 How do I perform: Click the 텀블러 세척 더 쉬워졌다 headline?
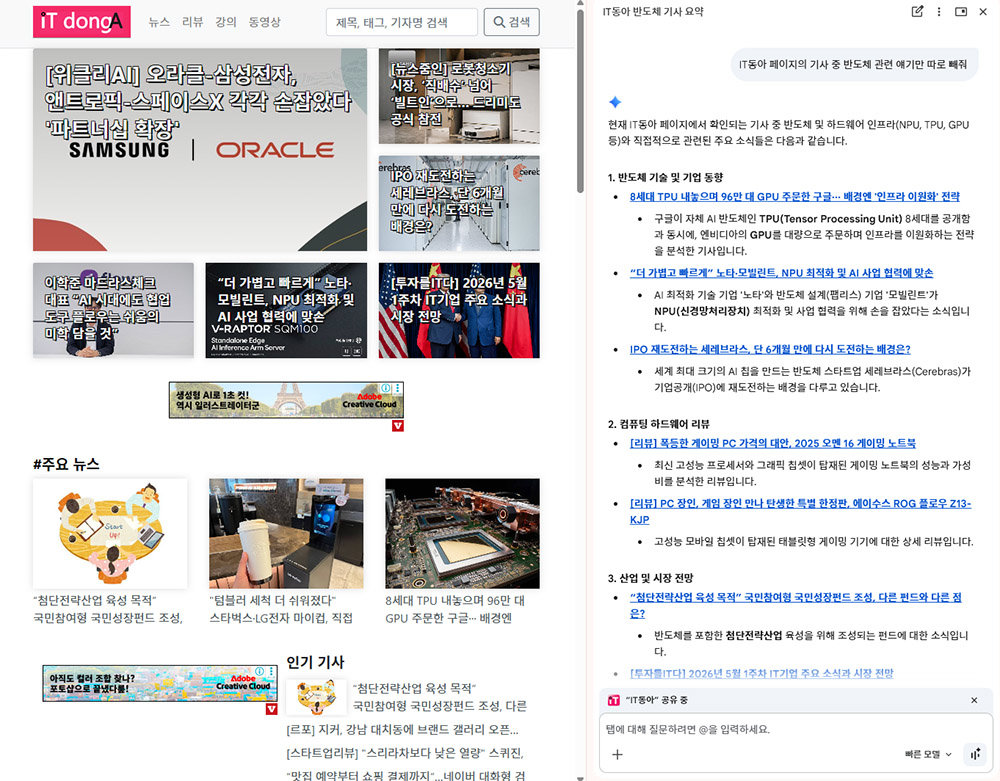click(x=281, y=609)
